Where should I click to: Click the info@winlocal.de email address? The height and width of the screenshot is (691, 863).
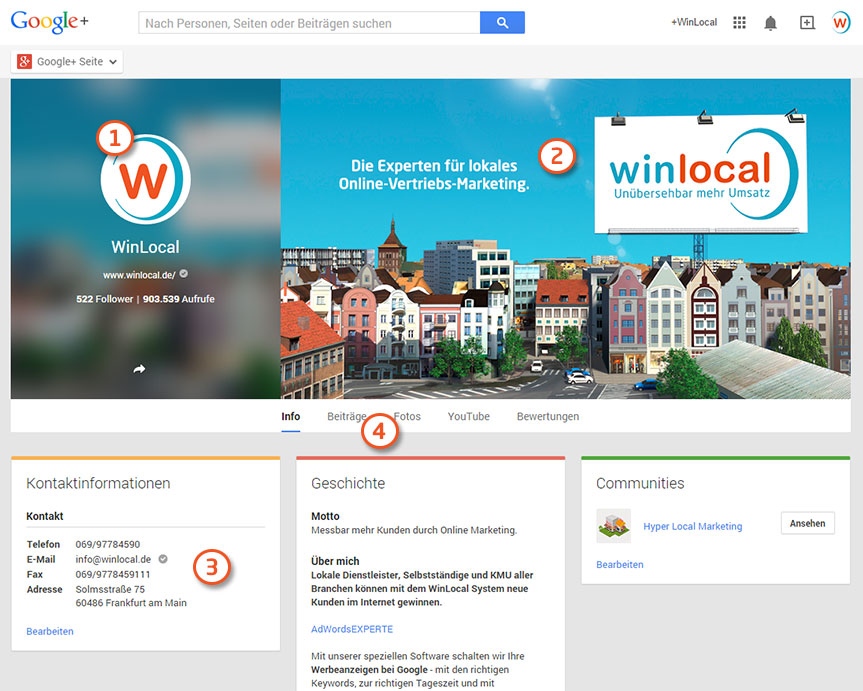pyautogui.click(x=113, y=559)
